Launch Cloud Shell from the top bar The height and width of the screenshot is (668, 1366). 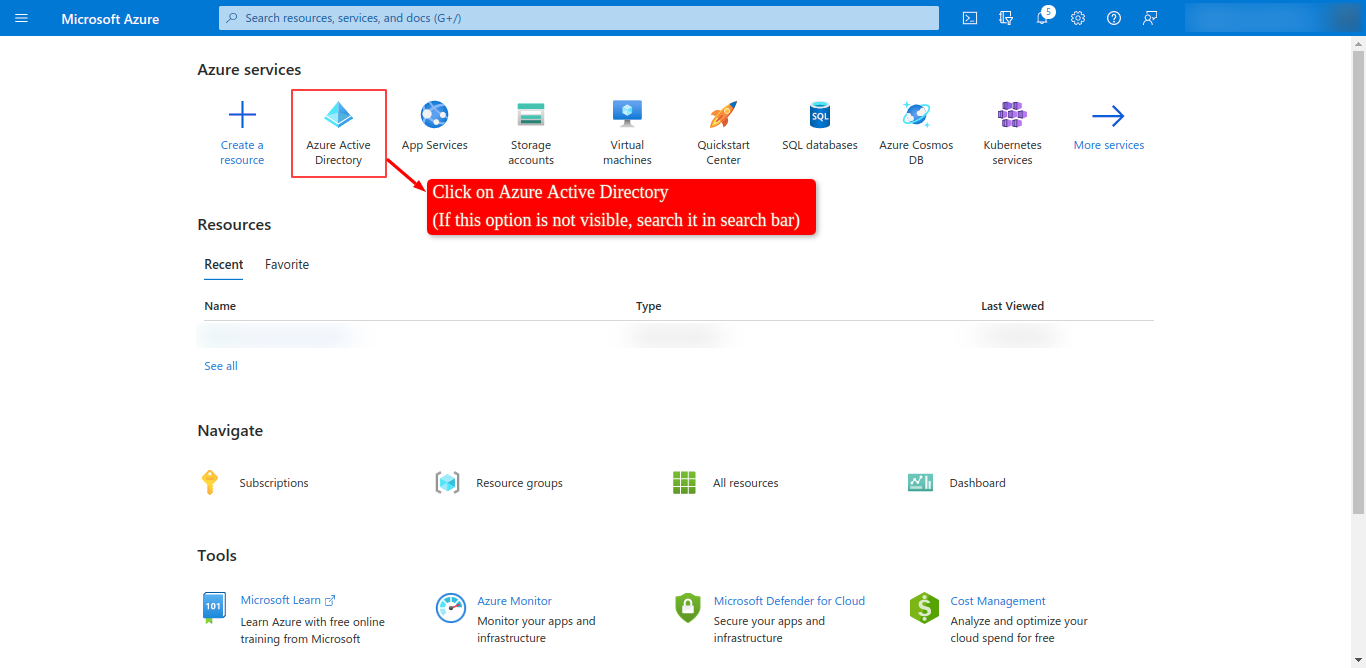point(970,18)
